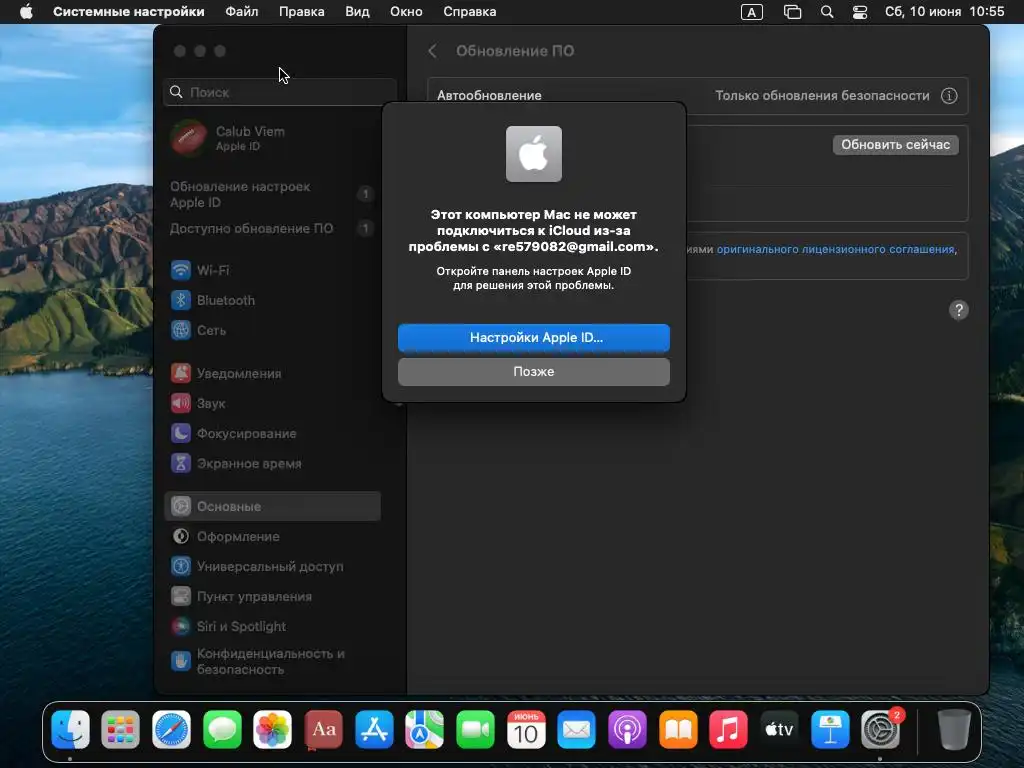1024x768 pixels.
Task: Open the Файл menu
Action: (242, 12)
